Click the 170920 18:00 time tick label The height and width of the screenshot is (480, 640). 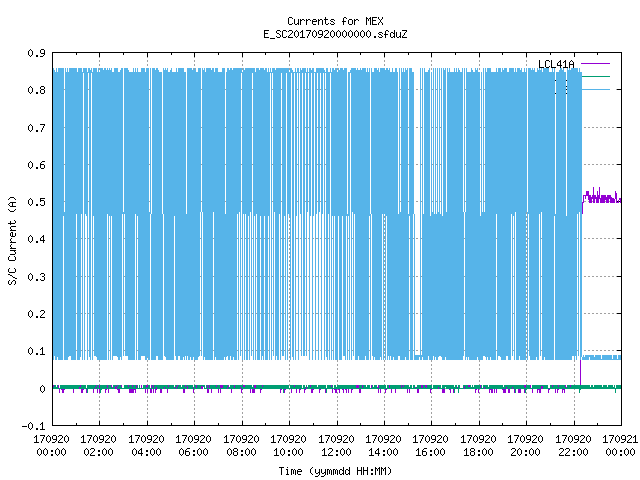[478, 445]
